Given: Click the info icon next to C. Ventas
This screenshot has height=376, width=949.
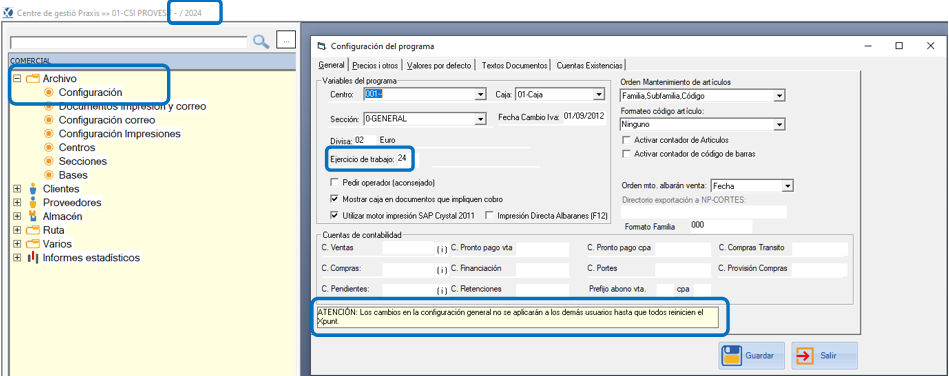Looking at the screenshot, I should point(442,249).
